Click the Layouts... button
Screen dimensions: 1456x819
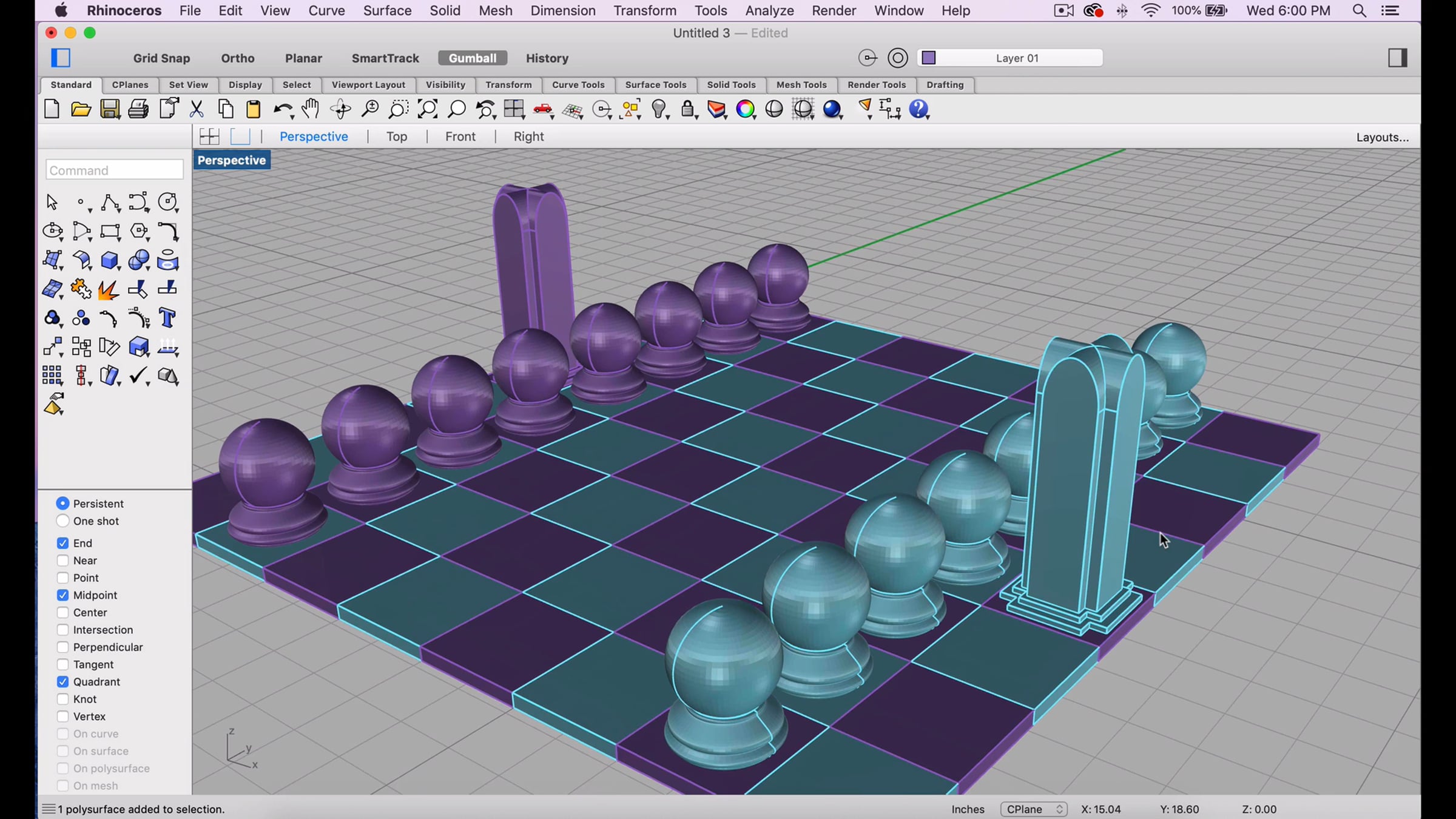point(1383,137)
